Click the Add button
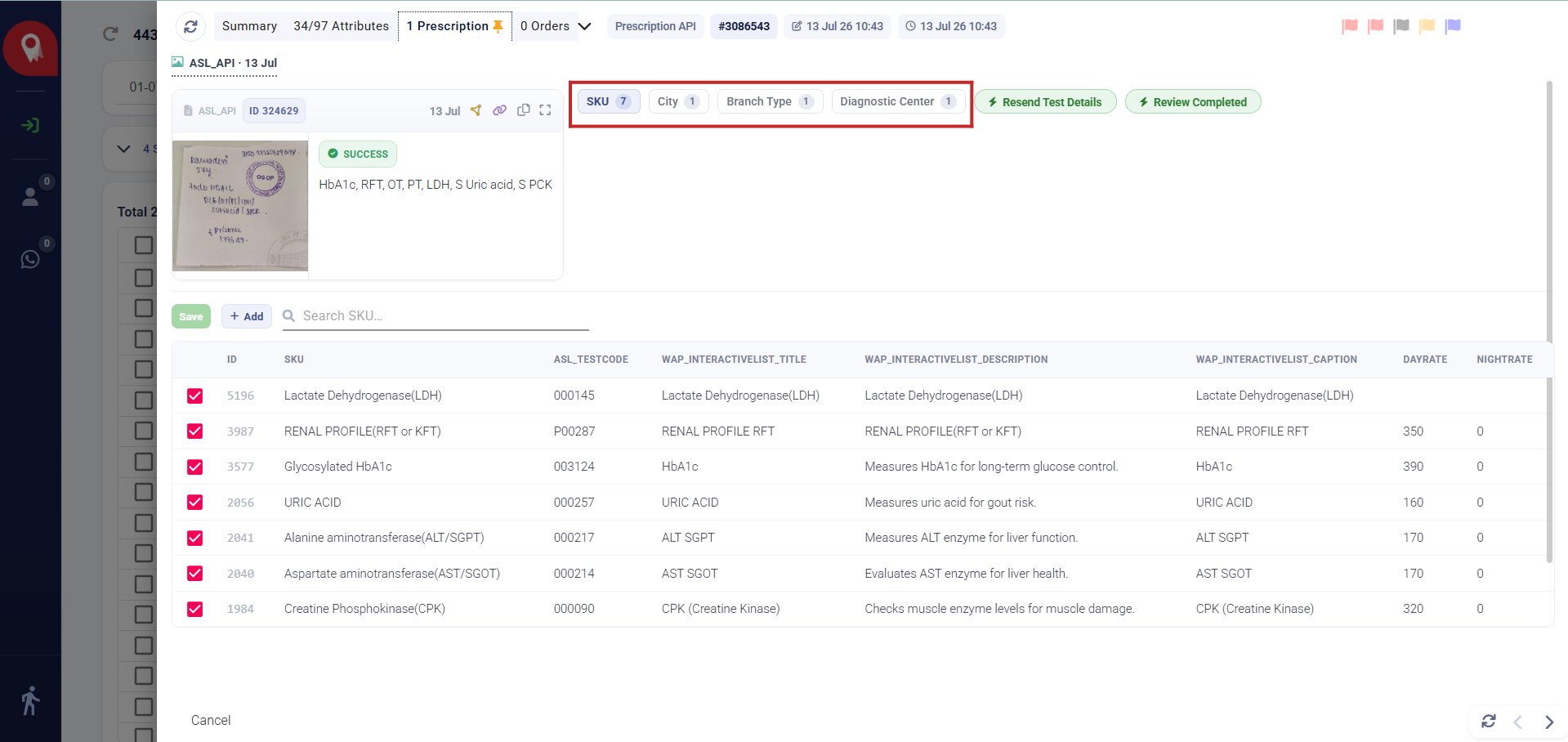Viewport: 1568px width, 742px height. pyautogui.click(x=247, y=316)
